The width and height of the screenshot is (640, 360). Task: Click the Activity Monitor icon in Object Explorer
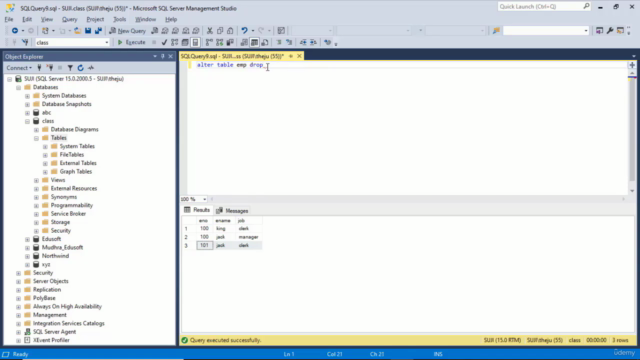pos(91,68)
